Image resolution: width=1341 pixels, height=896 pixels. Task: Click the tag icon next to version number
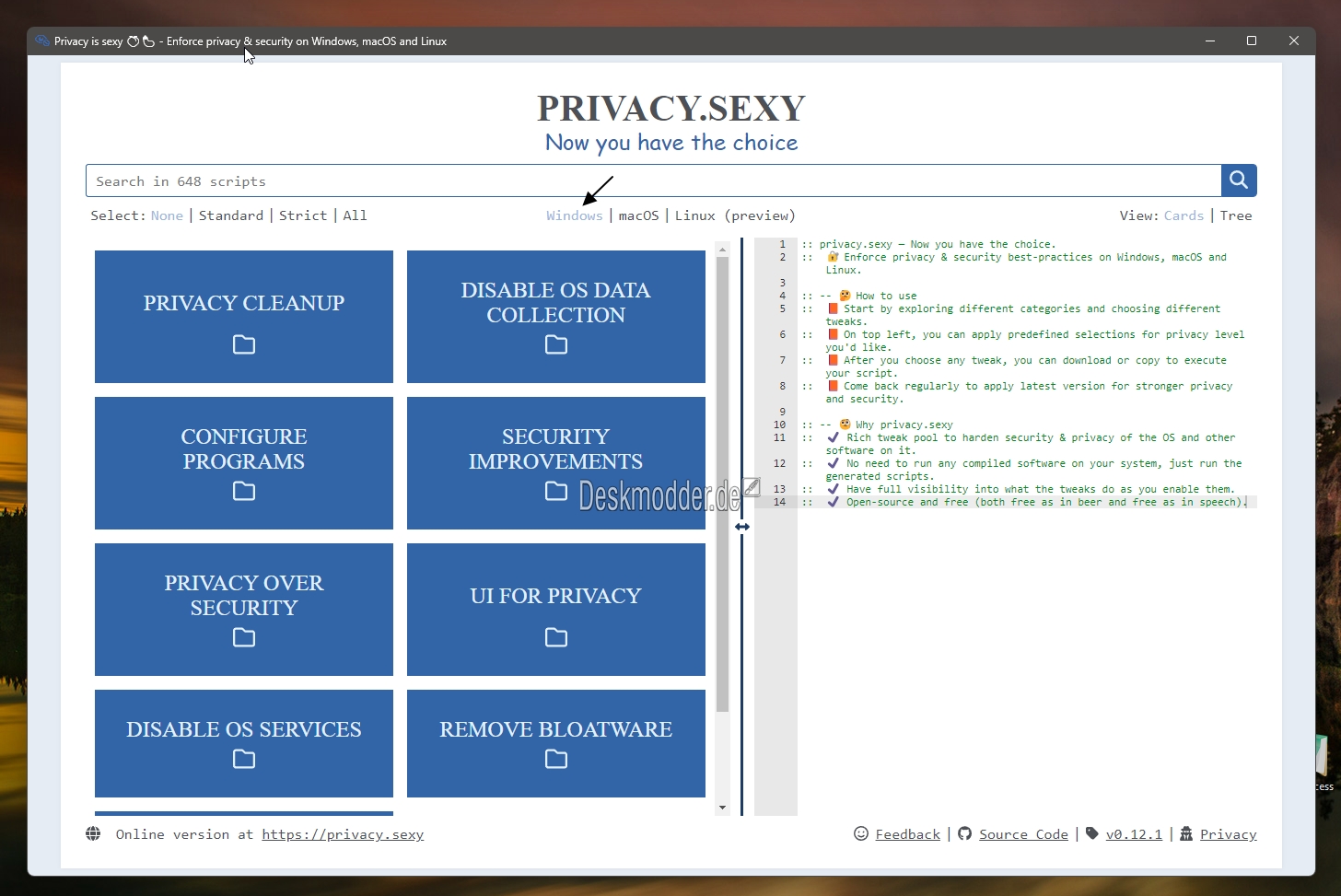pyautogui.click(x=1092, y=833)
